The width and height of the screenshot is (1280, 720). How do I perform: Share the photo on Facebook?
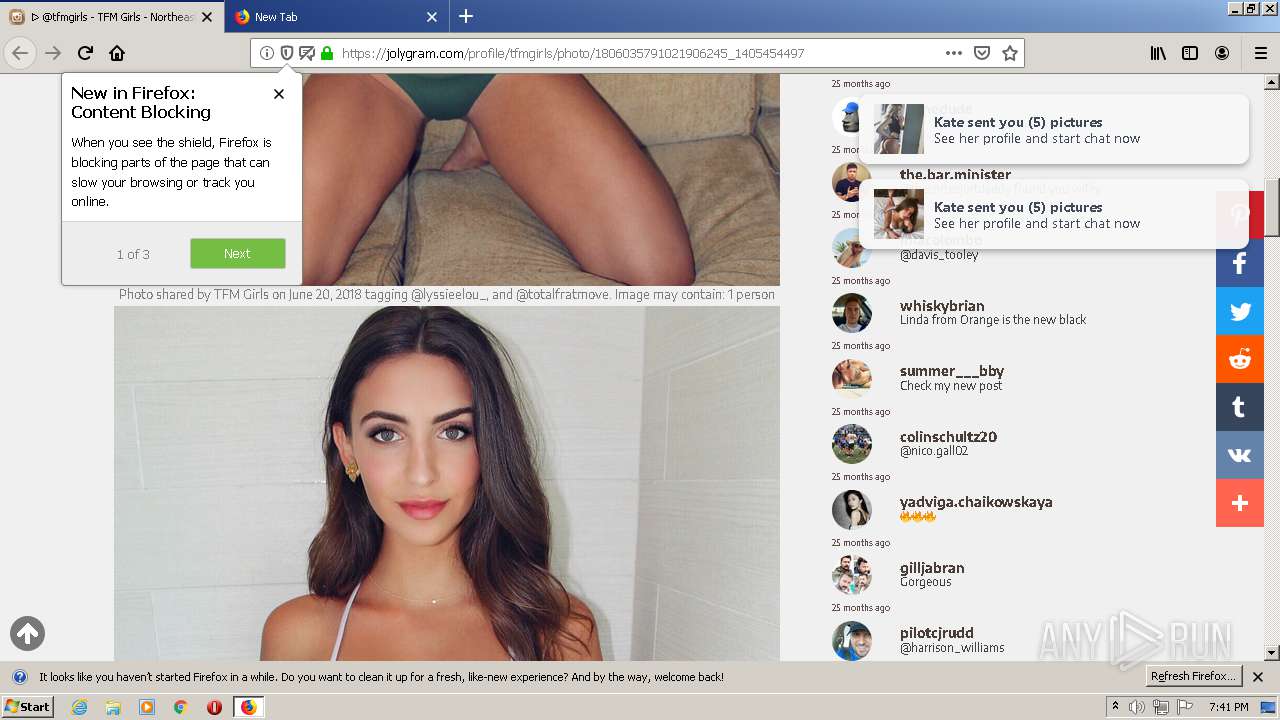[x=1240, y=264]
